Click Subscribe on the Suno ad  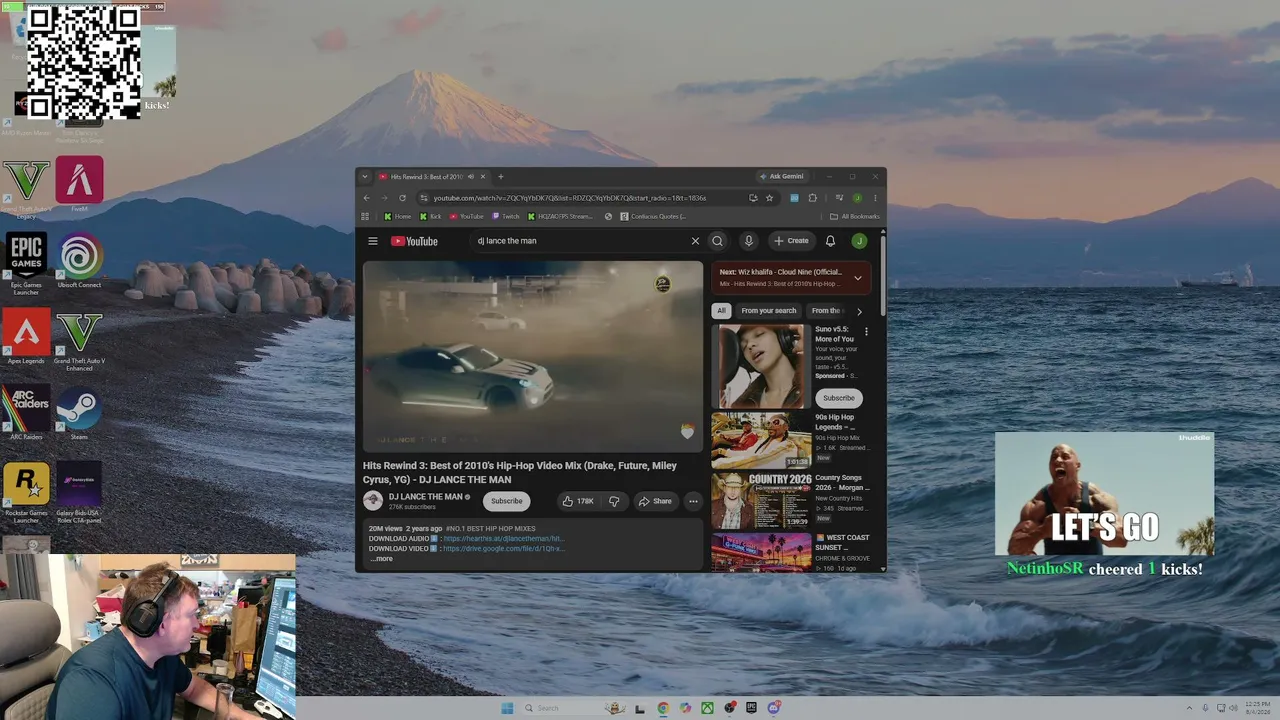pos(838,398)
